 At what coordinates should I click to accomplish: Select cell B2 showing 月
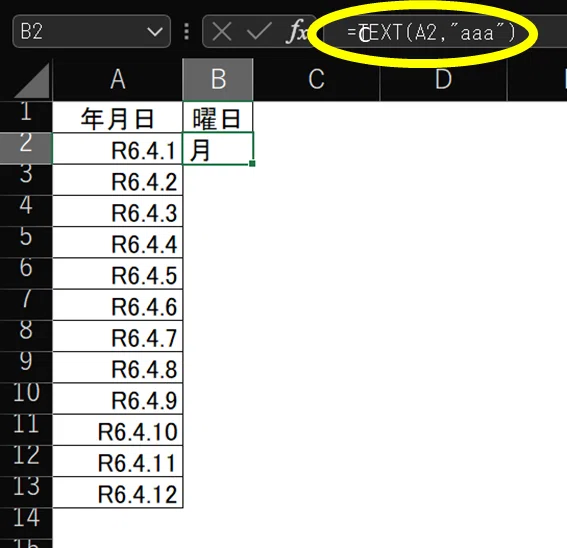[218, 148]
